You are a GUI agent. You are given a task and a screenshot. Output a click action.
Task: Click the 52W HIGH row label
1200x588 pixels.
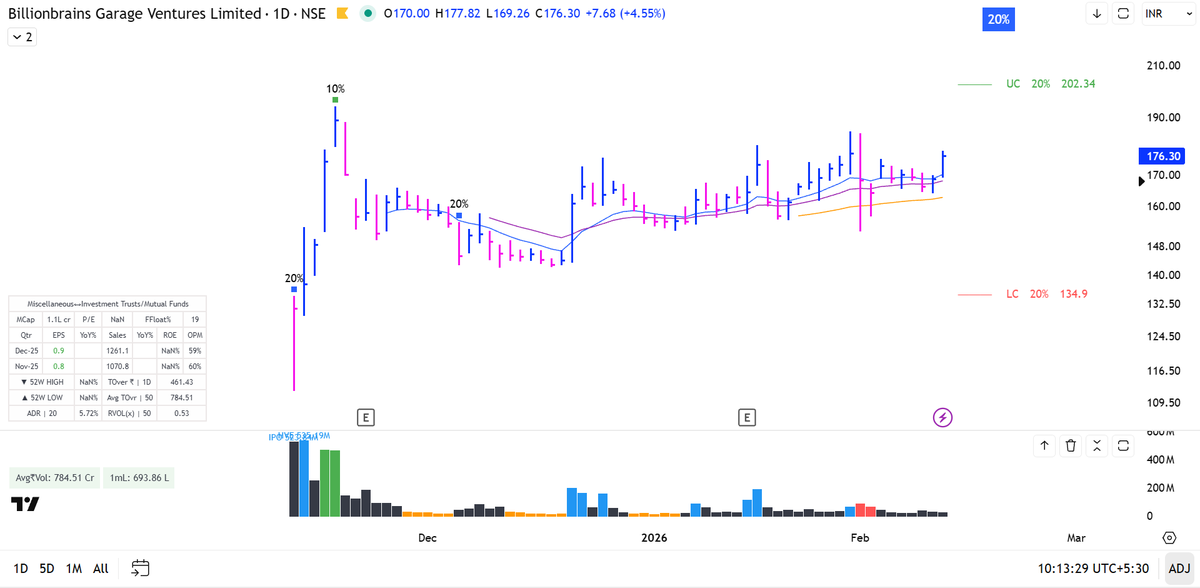(x=41, y=383)
